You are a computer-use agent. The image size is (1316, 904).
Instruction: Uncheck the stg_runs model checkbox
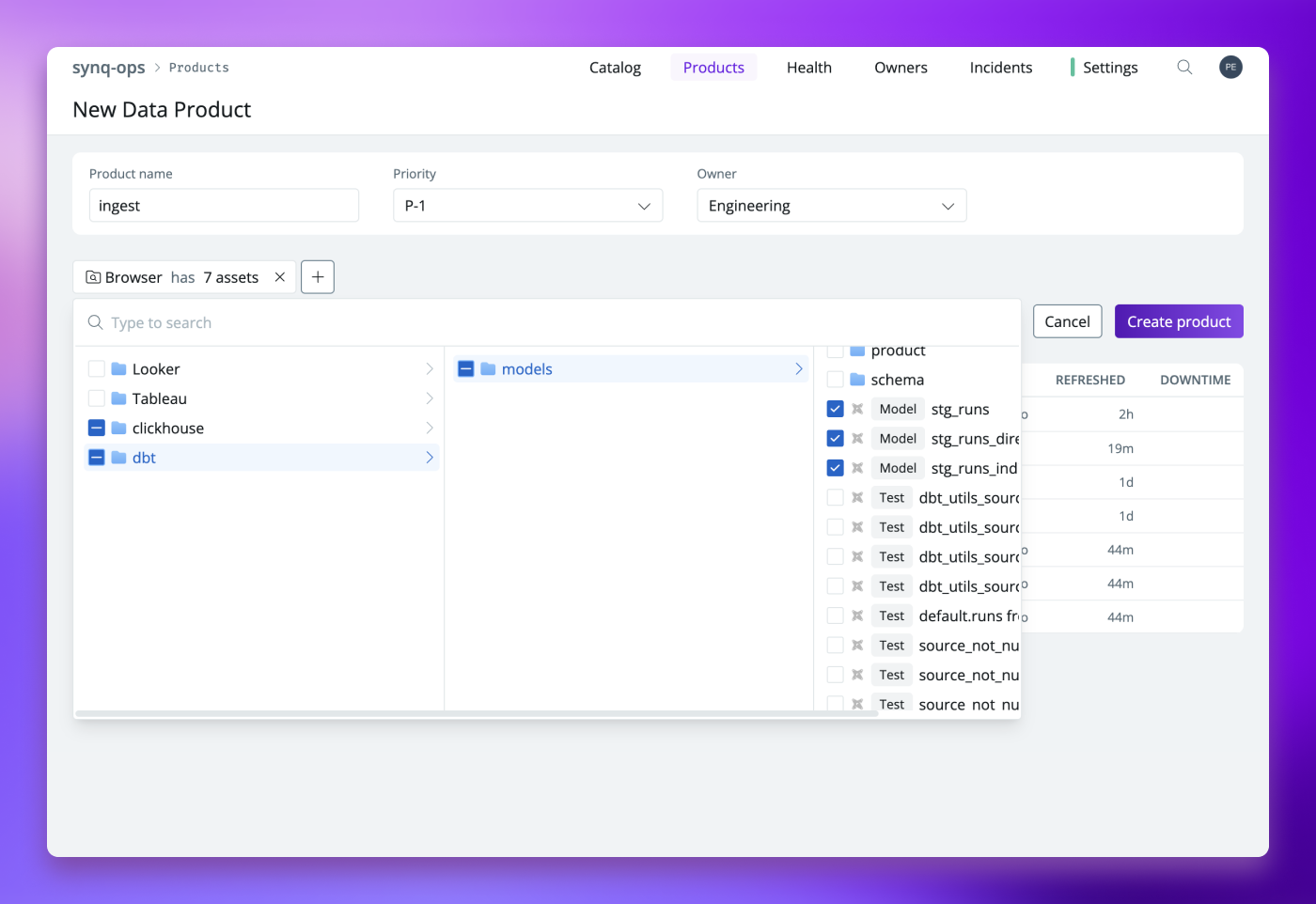pyautogui.click(x=835, y=409)
